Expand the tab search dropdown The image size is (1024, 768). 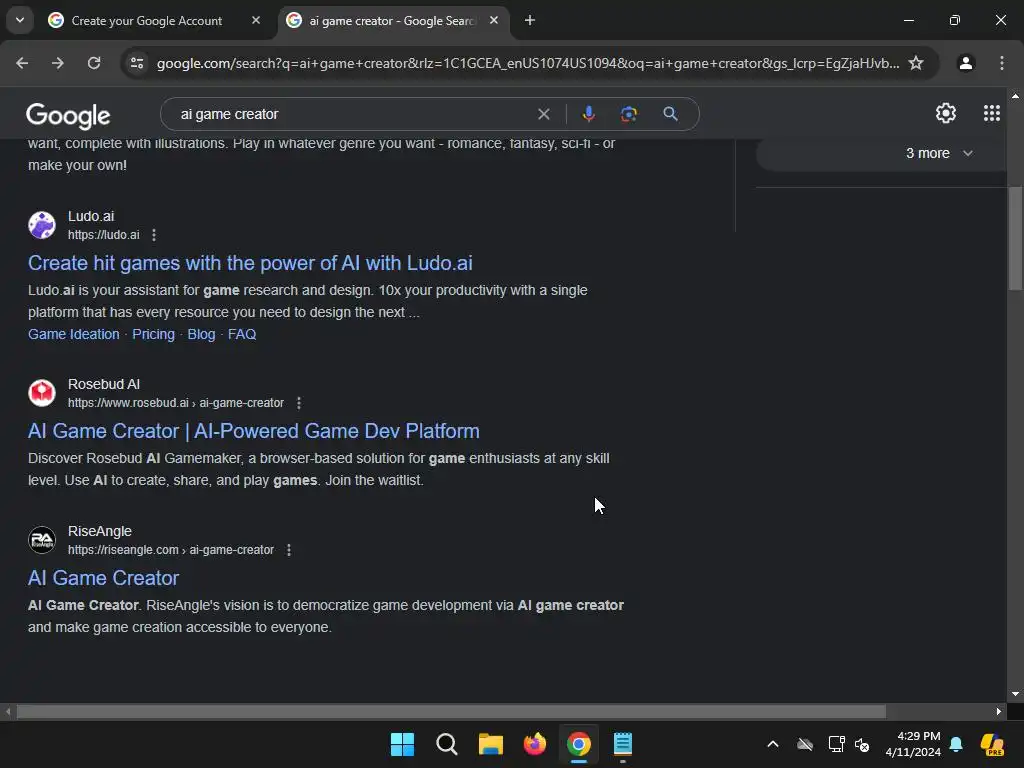pyautogui.click(x=20, y=20)
